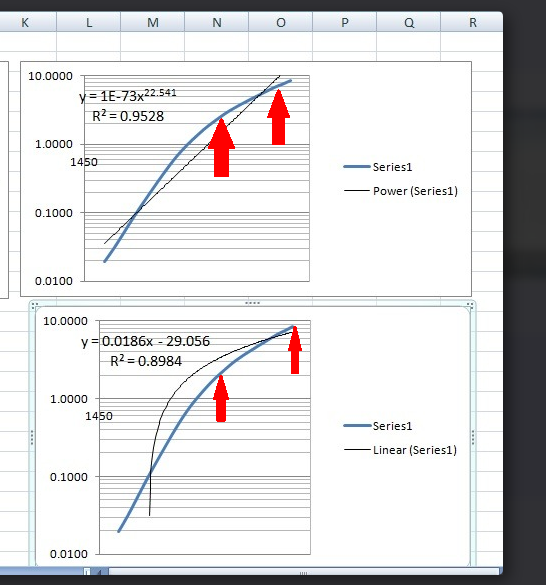This screenshot has height=585, width=546.
Task: Click 0.1000 axis label in top chart
Action: coord(54,213)
